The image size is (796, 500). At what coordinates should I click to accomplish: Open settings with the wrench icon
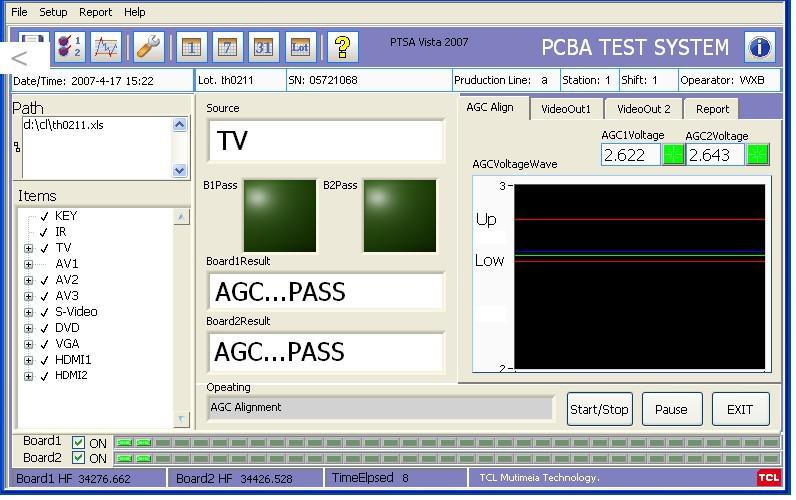click(149, 47)
